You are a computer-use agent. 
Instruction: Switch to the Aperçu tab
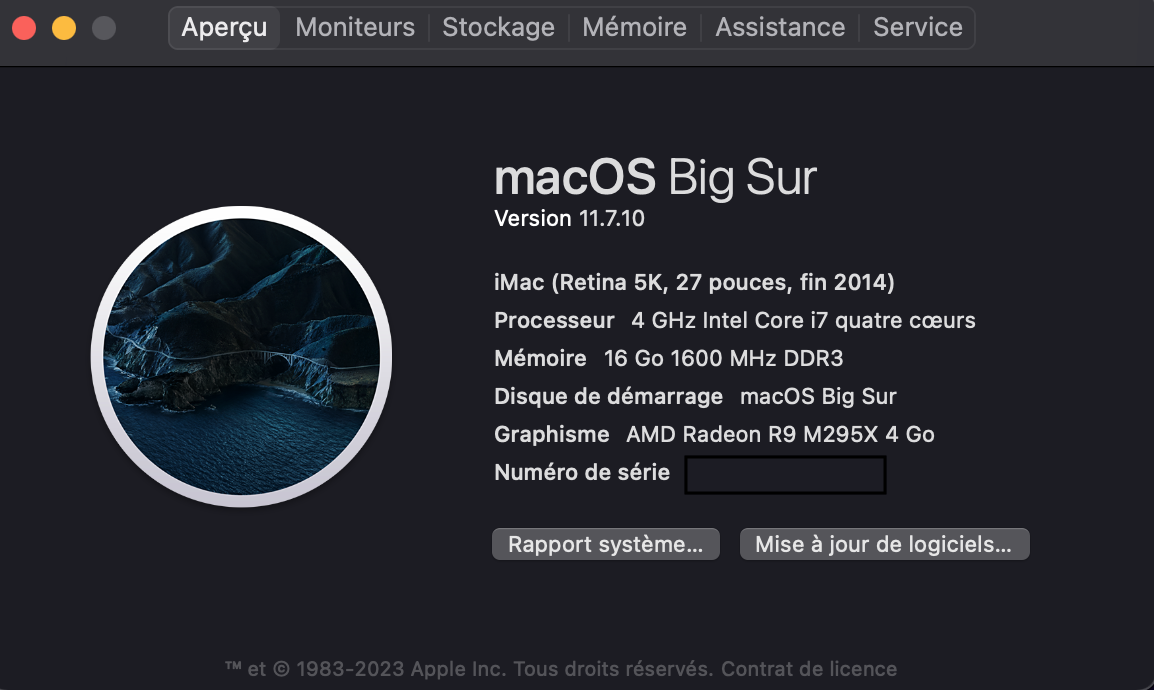pos(224,28)
